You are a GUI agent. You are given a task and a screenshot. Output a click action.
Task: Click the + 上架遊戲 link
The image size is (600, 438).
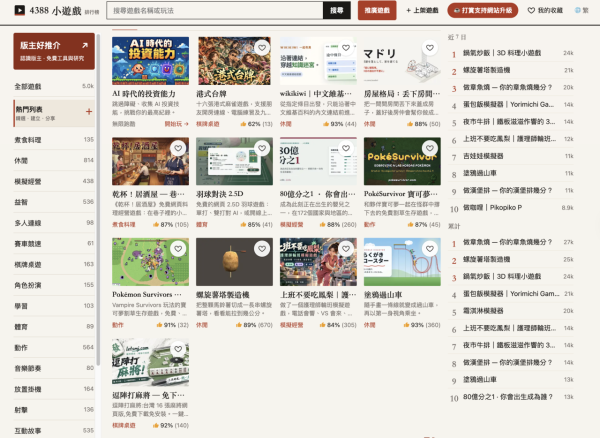click(422, 10)
